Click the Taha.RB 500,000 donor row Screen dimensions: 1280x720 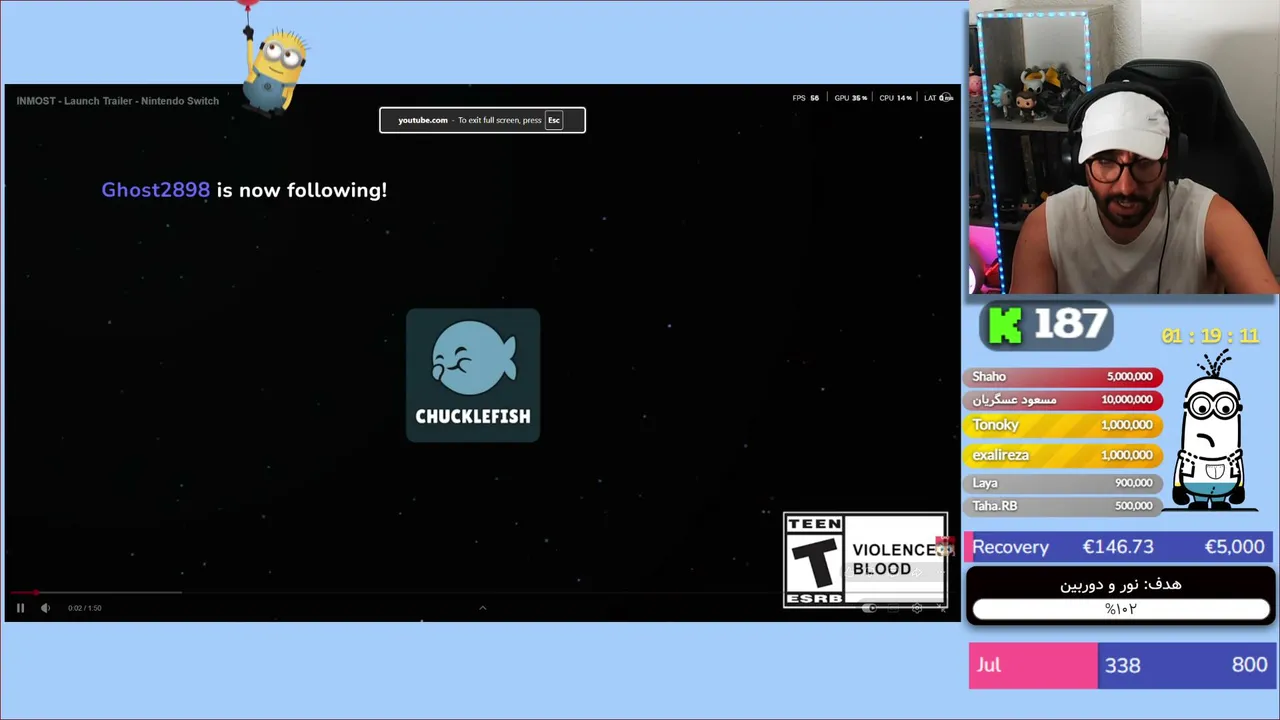coord(1063,506)
